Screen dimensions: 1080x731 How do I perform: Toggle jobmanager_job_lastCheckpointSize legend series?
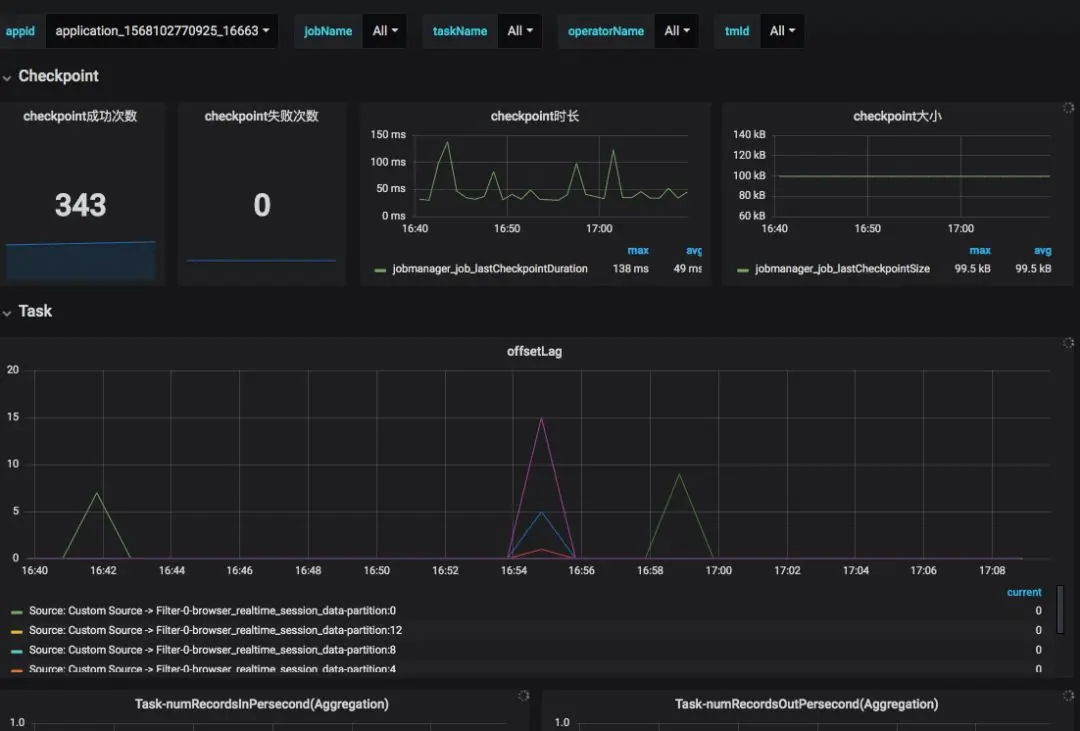click(x=842, y=269)
